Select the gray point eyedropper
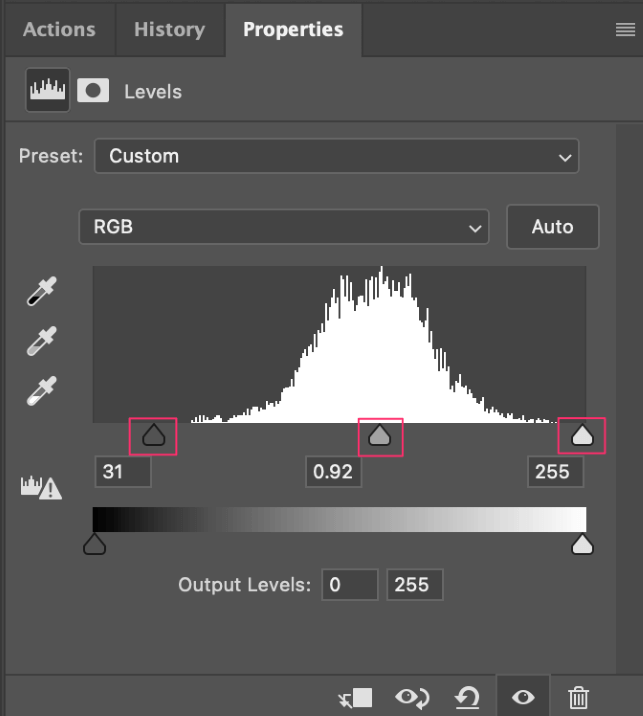Viewport: 643px width, 716px height. 41,341
